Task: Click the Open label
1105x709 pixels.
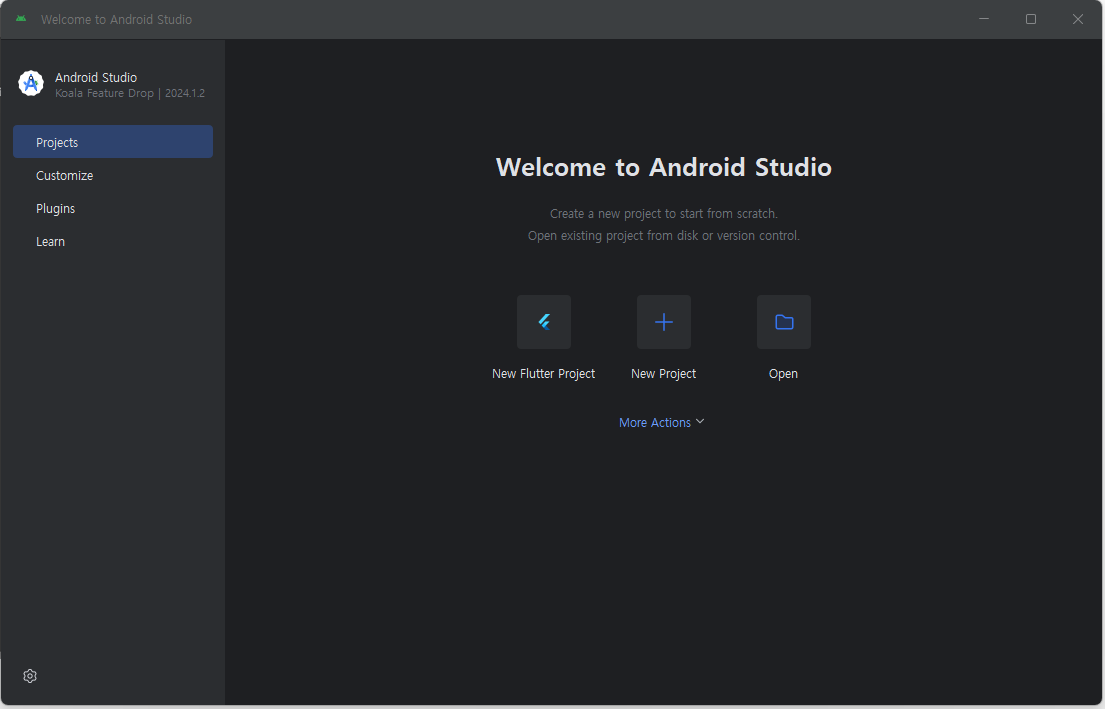Action: point(783,374)
